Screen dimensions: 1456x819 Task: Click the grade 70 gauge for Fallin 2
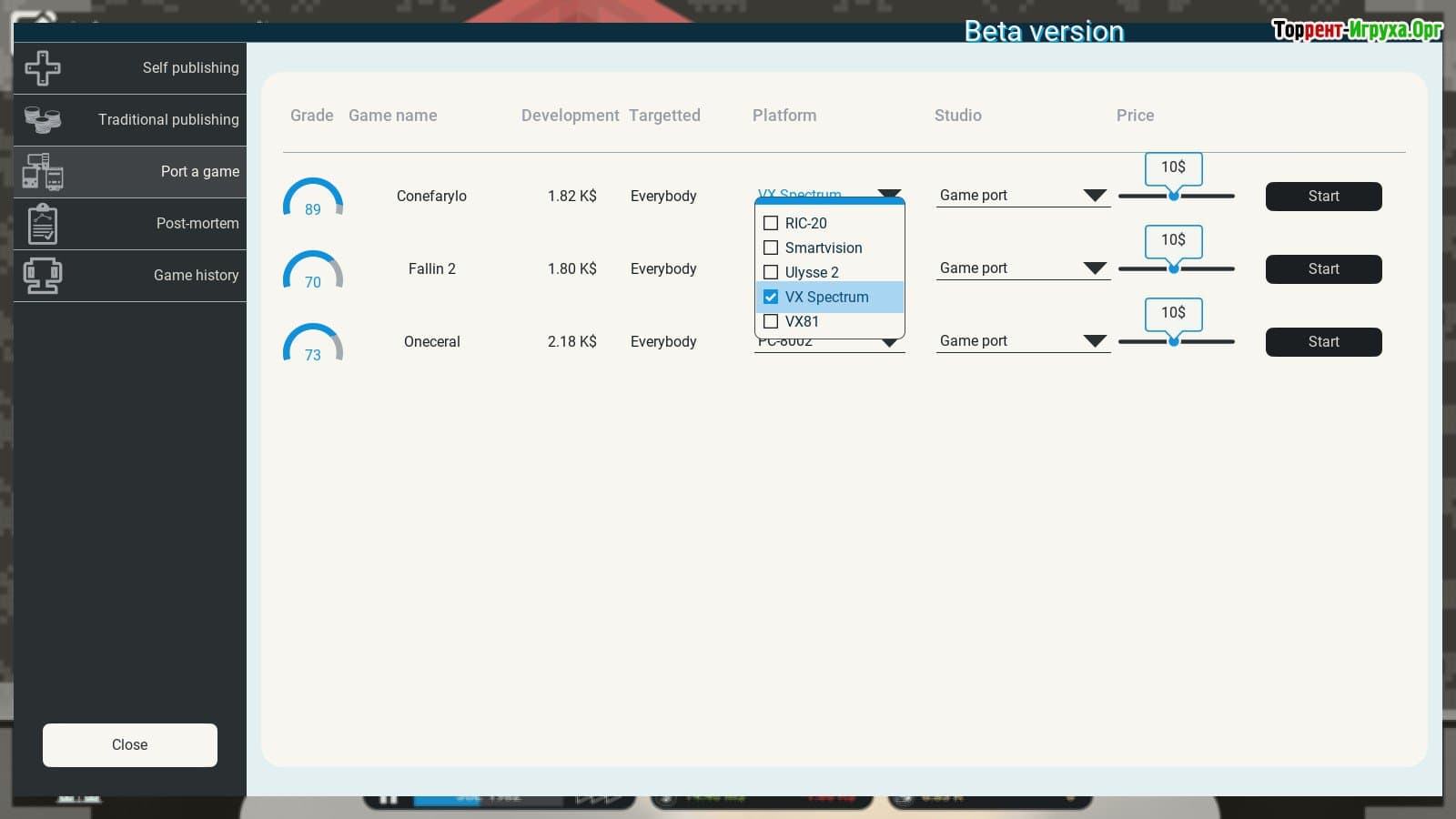[x=312, y=270]
